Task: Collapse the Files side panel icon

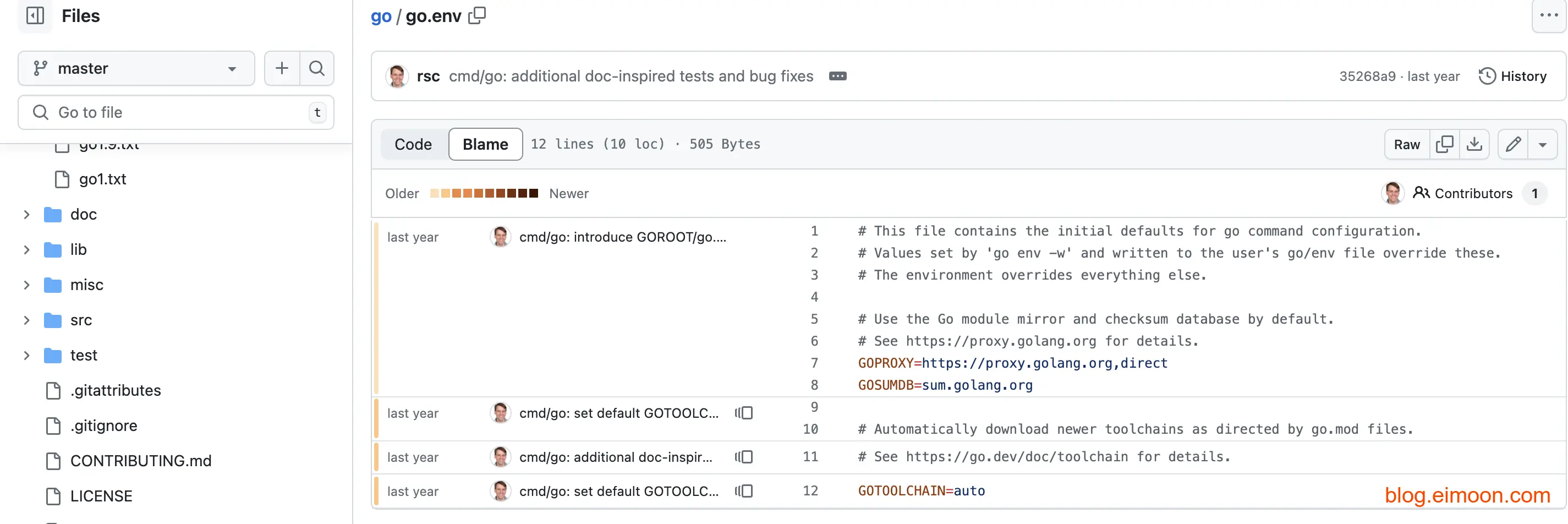Action: point(35,16)
